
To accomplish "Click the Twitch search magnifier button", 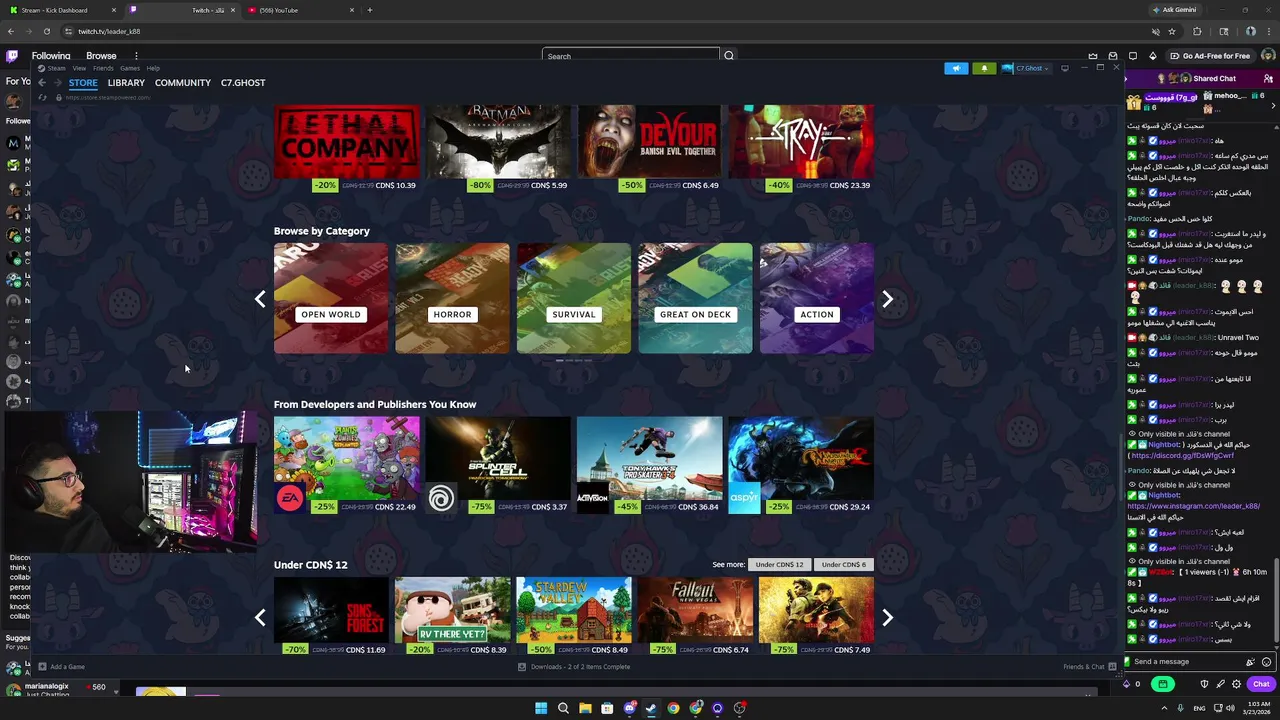I will 729,56.
